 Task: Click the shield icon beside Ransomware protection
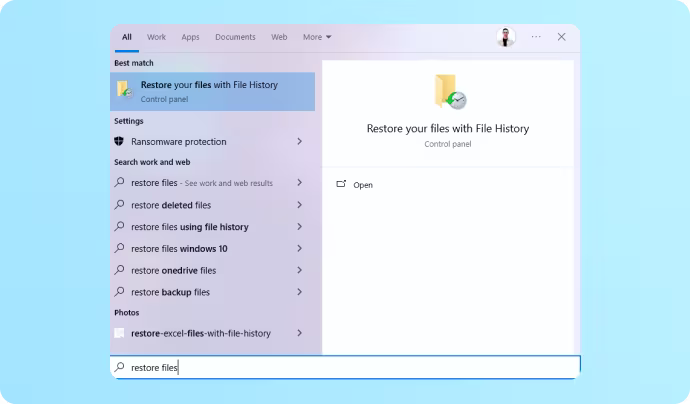119,141
